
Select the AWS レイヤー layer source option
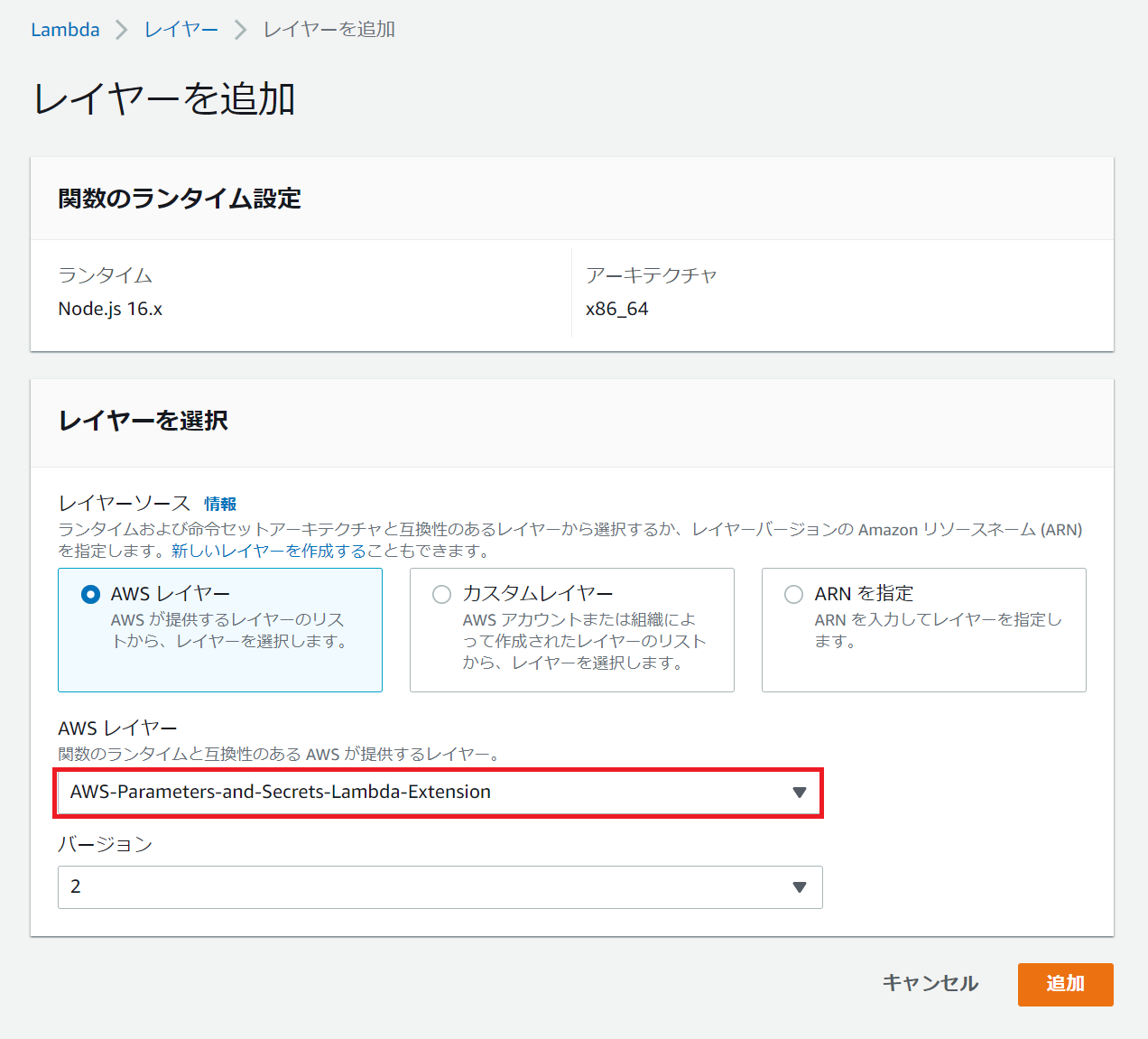91,594
